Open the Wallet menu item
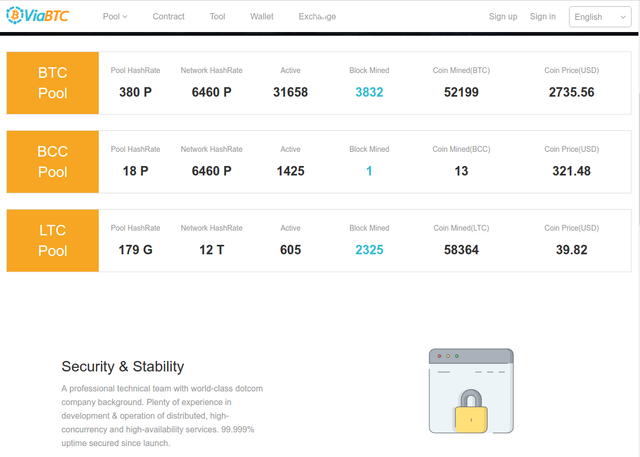Image resolution: width=640 pixels, height=457 pixels. (262, 17)
